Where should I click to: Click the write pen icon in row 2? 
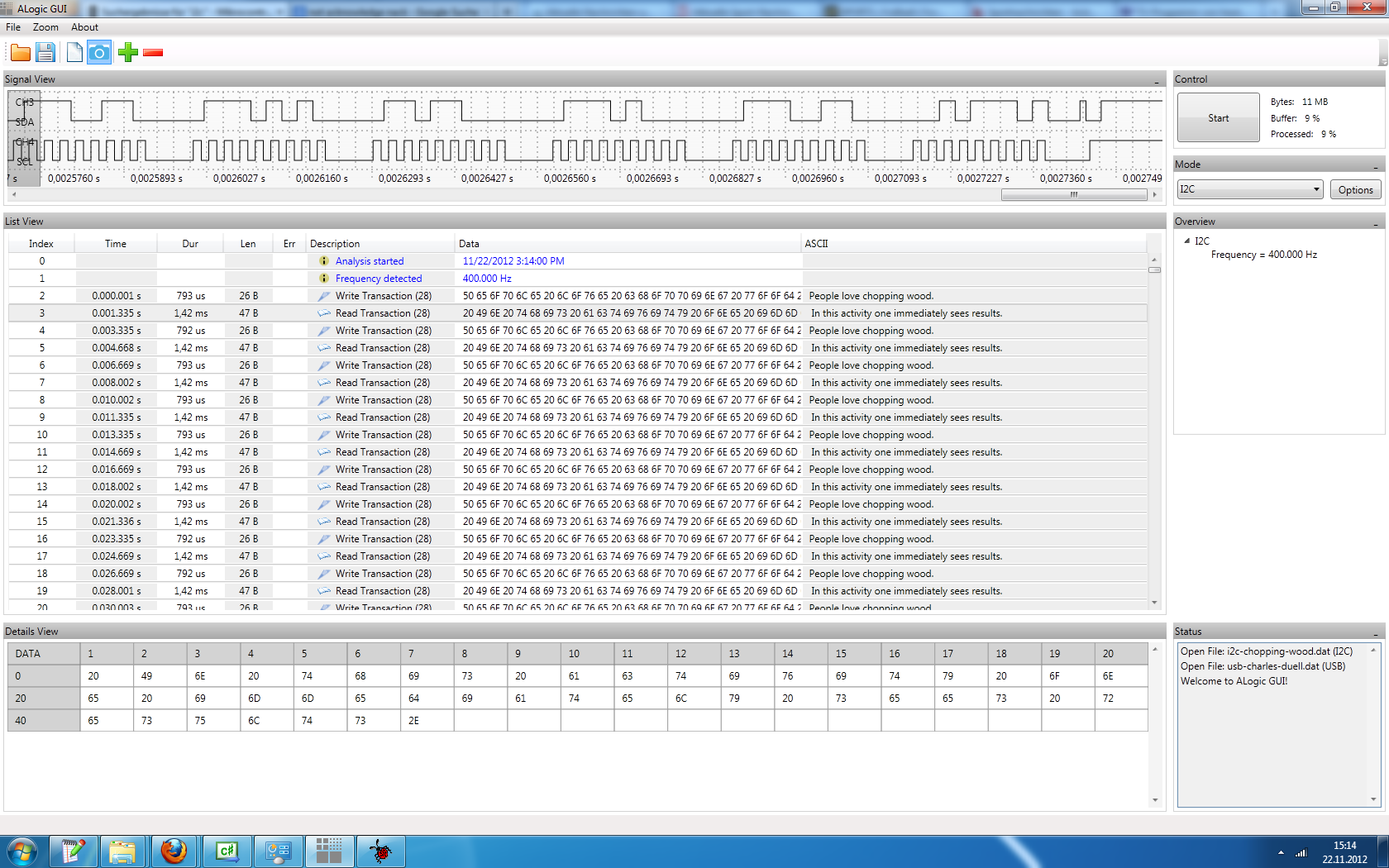point(324,296)
